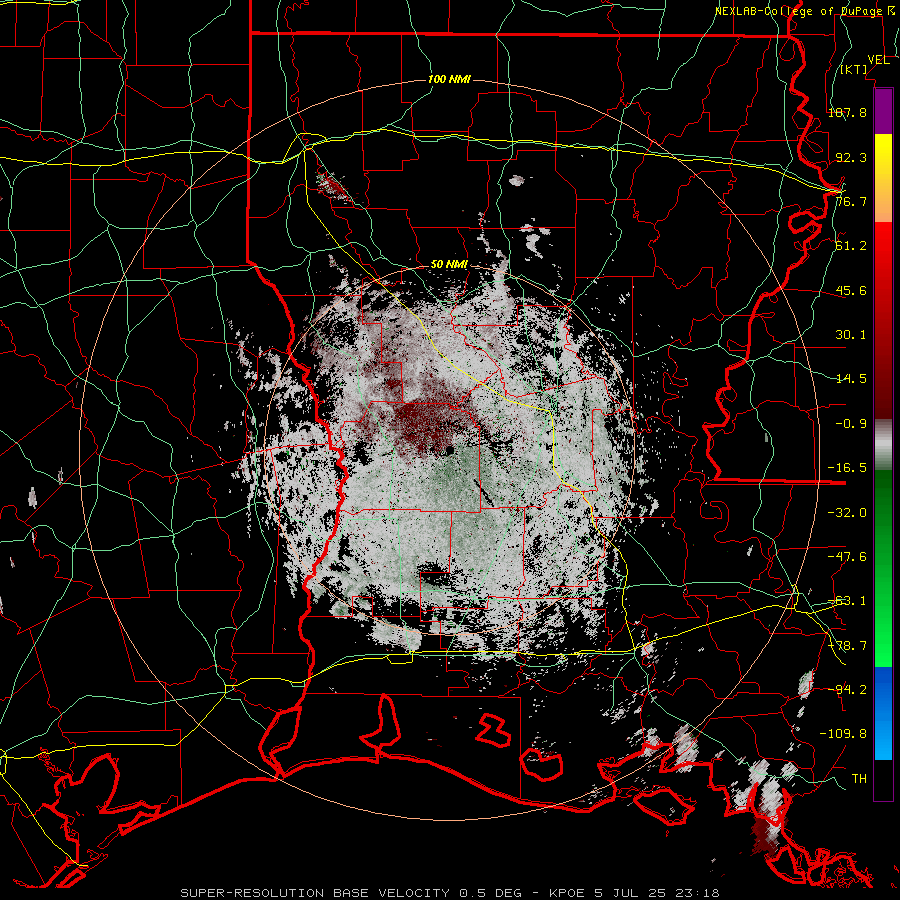Click the -0.9 velocity legend value
Screen dimensions: 900x900
point(851,424)
